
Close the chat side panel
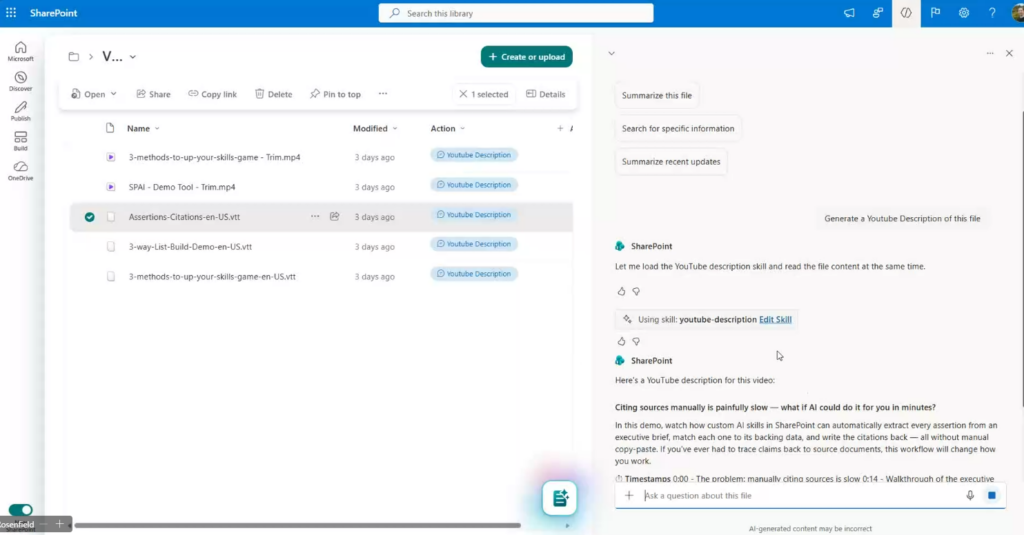(1009, 54)
